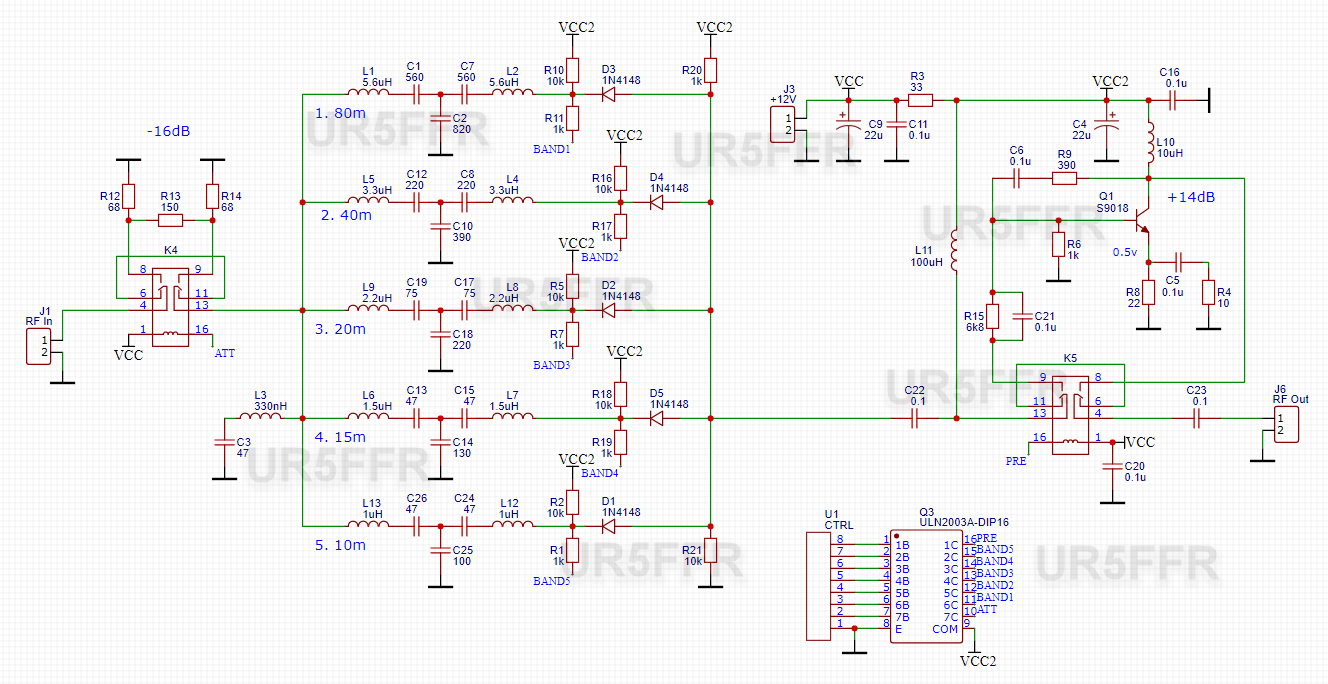Click the L11 100uH inductor

click(956, 252)
